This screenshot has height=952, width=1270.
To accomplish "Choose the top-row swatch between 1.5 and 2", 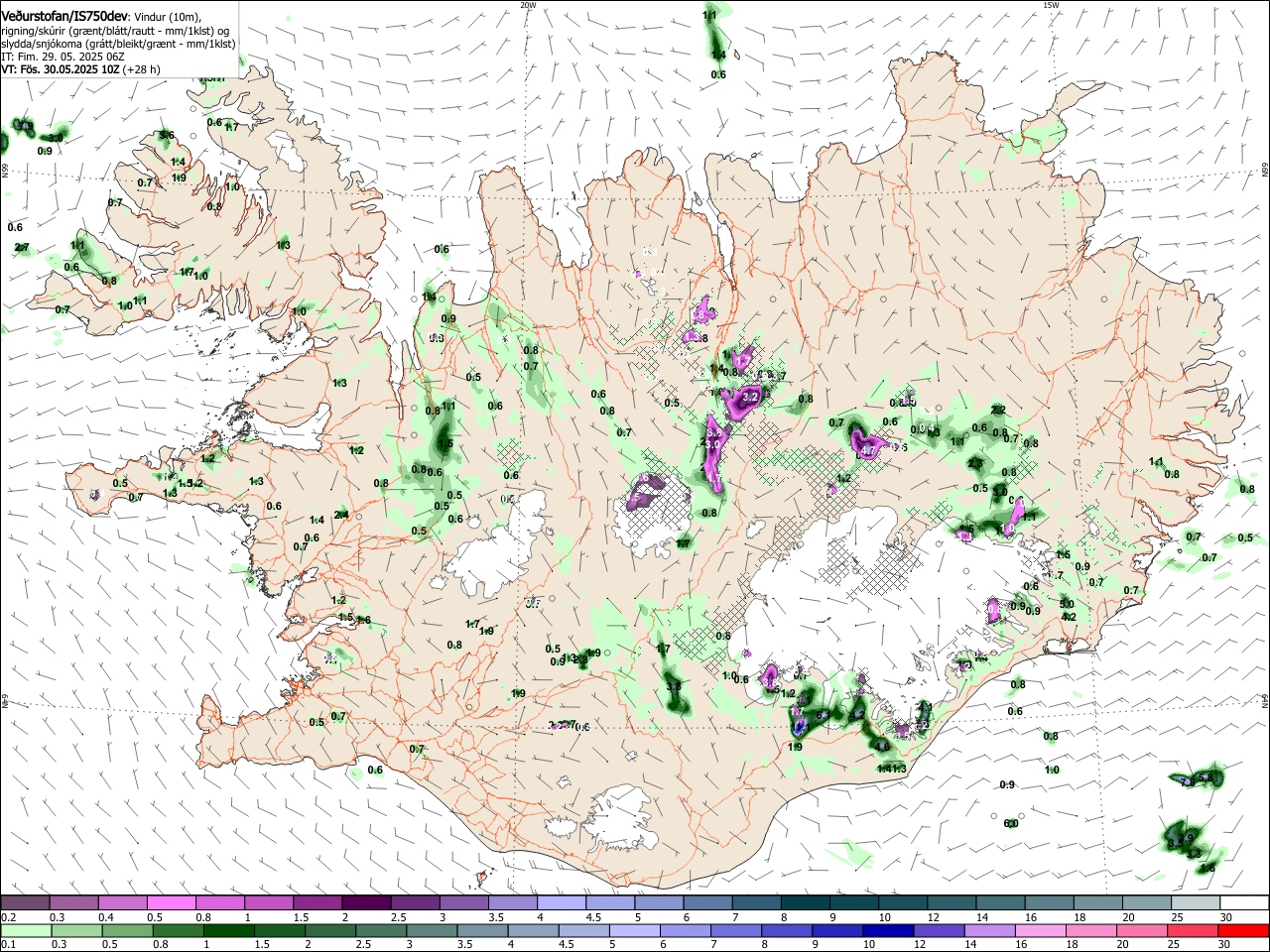I will point(317,902).
